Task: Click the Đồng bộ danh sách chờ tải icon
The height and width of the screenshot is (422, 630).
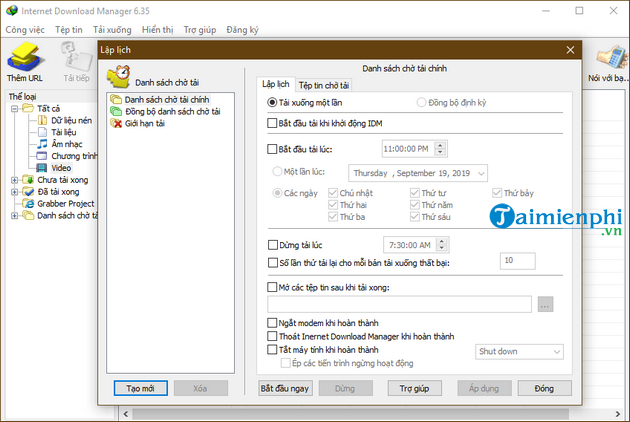Action: [116, 111]
